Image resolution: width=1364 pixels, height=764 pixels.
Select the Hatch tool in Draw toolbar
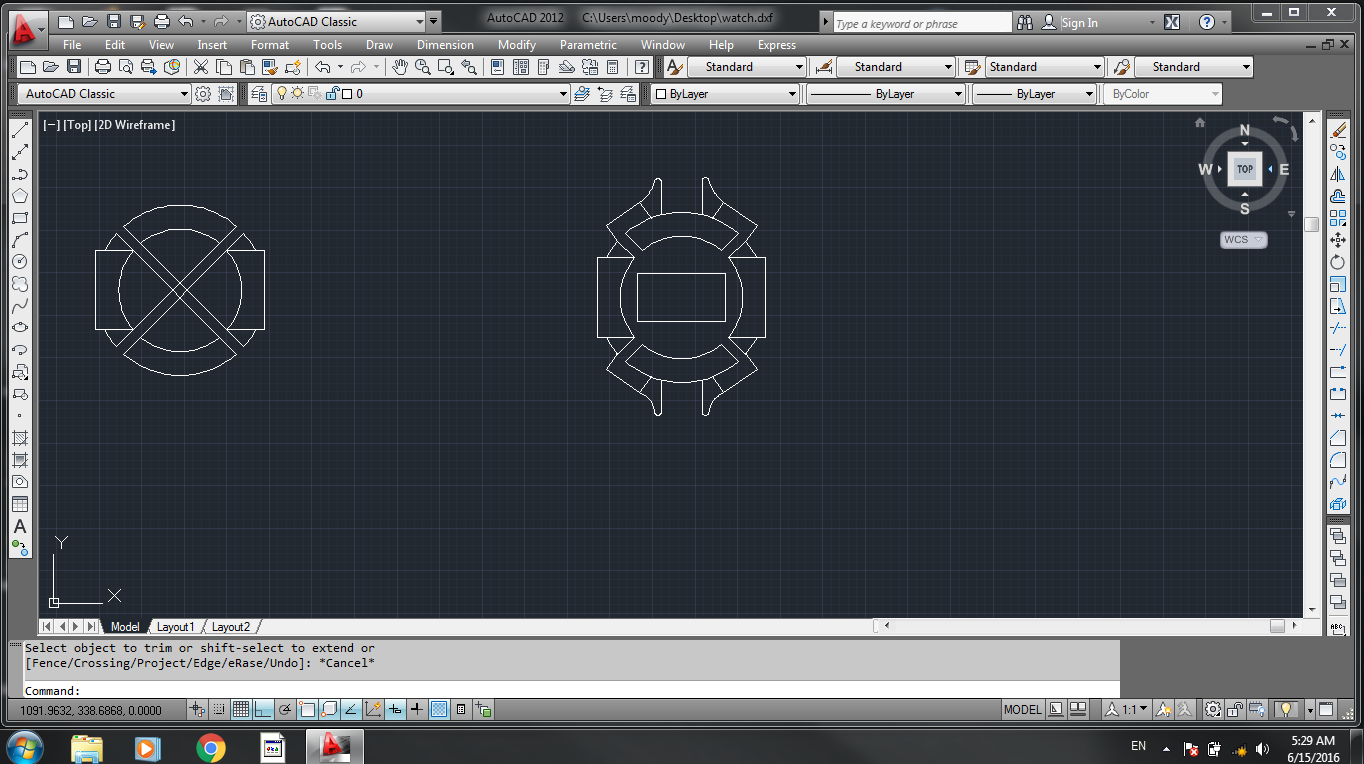tap(20, 438)
